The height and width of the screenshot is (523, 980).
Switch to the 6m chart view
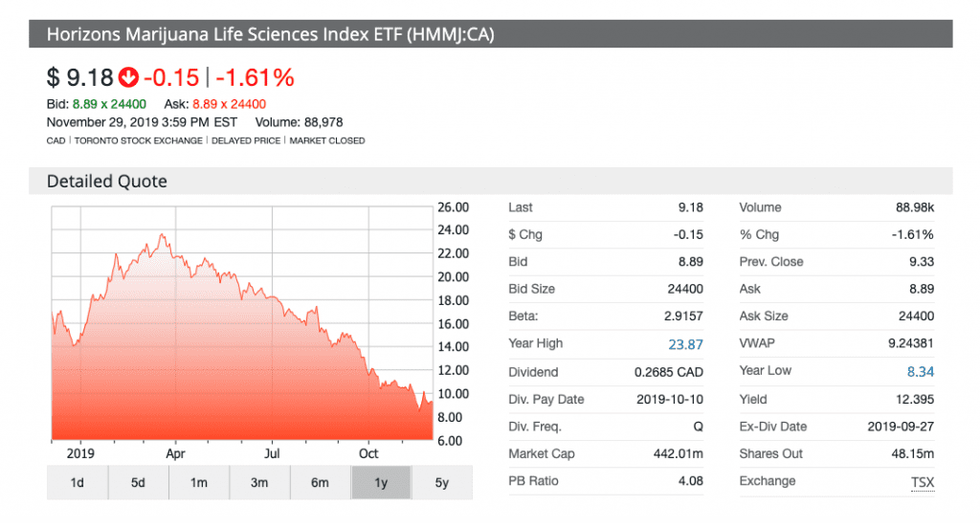320,483
